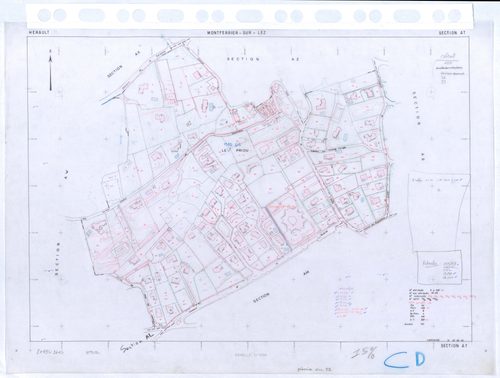Select the handwritten stamp in the top corner
This screenshot has width=500, height=378.
coord(450,68)
